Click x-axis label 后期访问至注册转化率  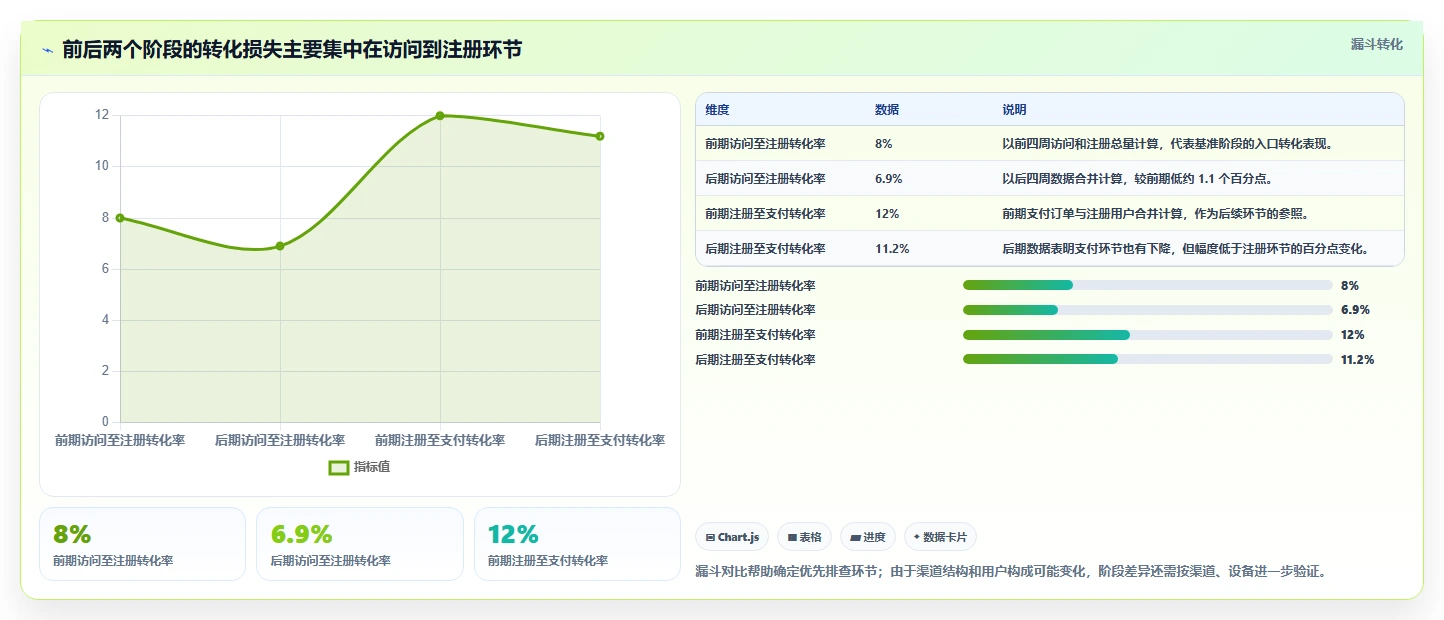[x=280, y=440]
